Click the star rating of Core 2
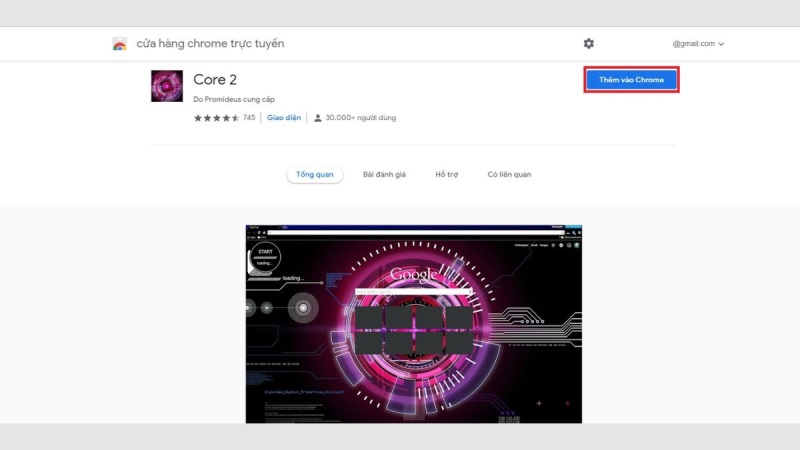Screen dimensions: 800x450 click(x=216, y=118)
